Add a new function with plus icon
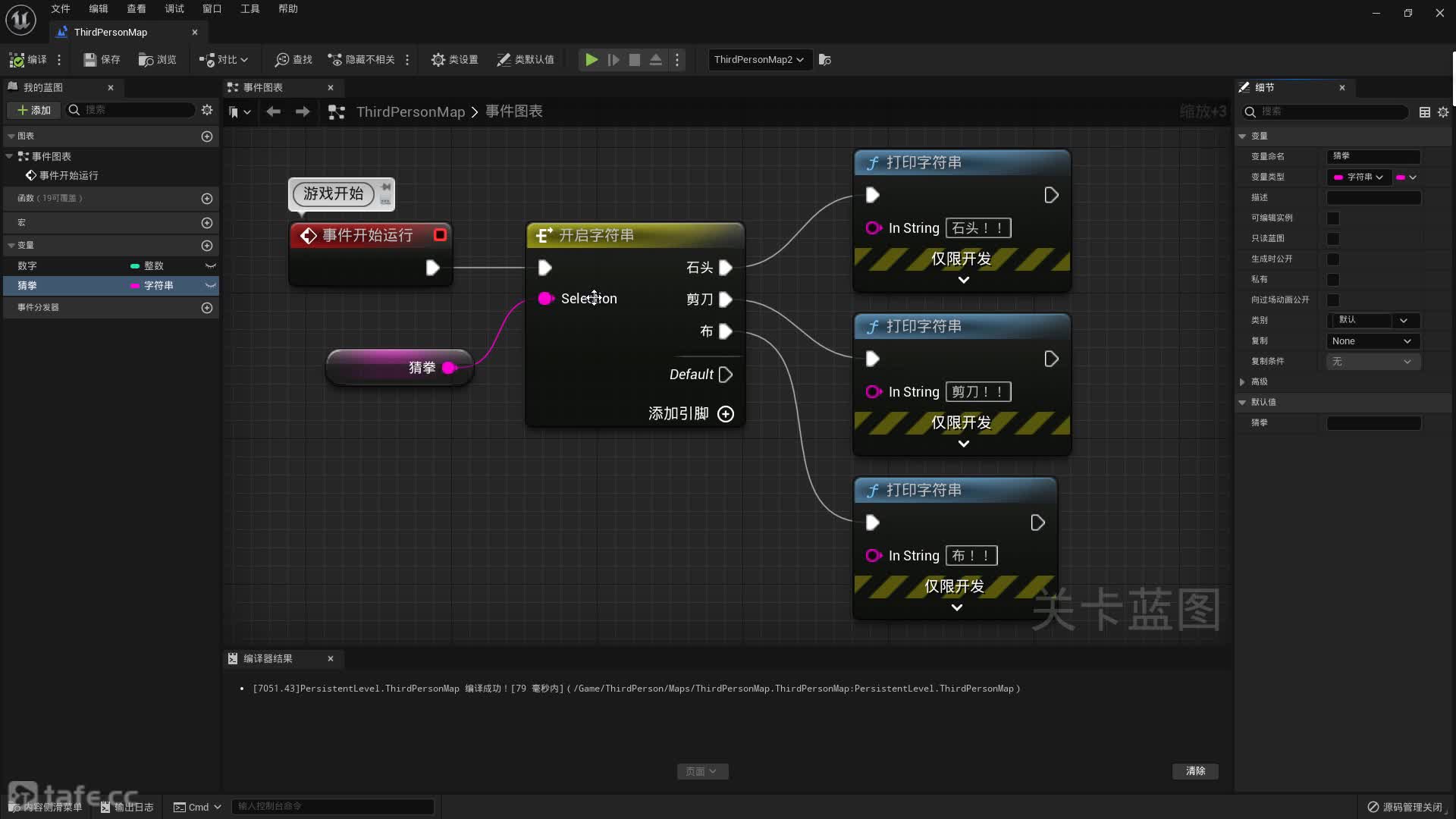Screen dimensions: 1456x819 [x=207, y=199]
